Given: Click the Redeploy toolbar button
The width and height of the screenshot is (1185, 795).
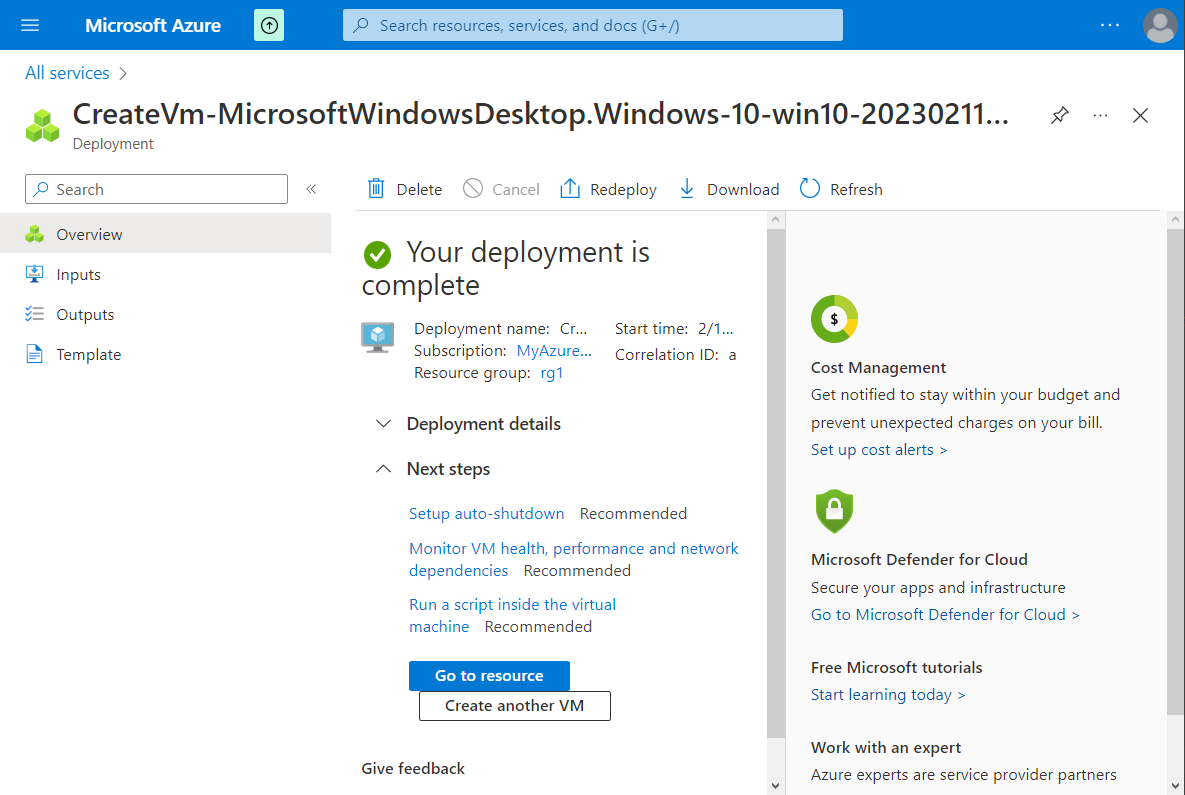Looking at the screenshot, I should tap(608, 189).
